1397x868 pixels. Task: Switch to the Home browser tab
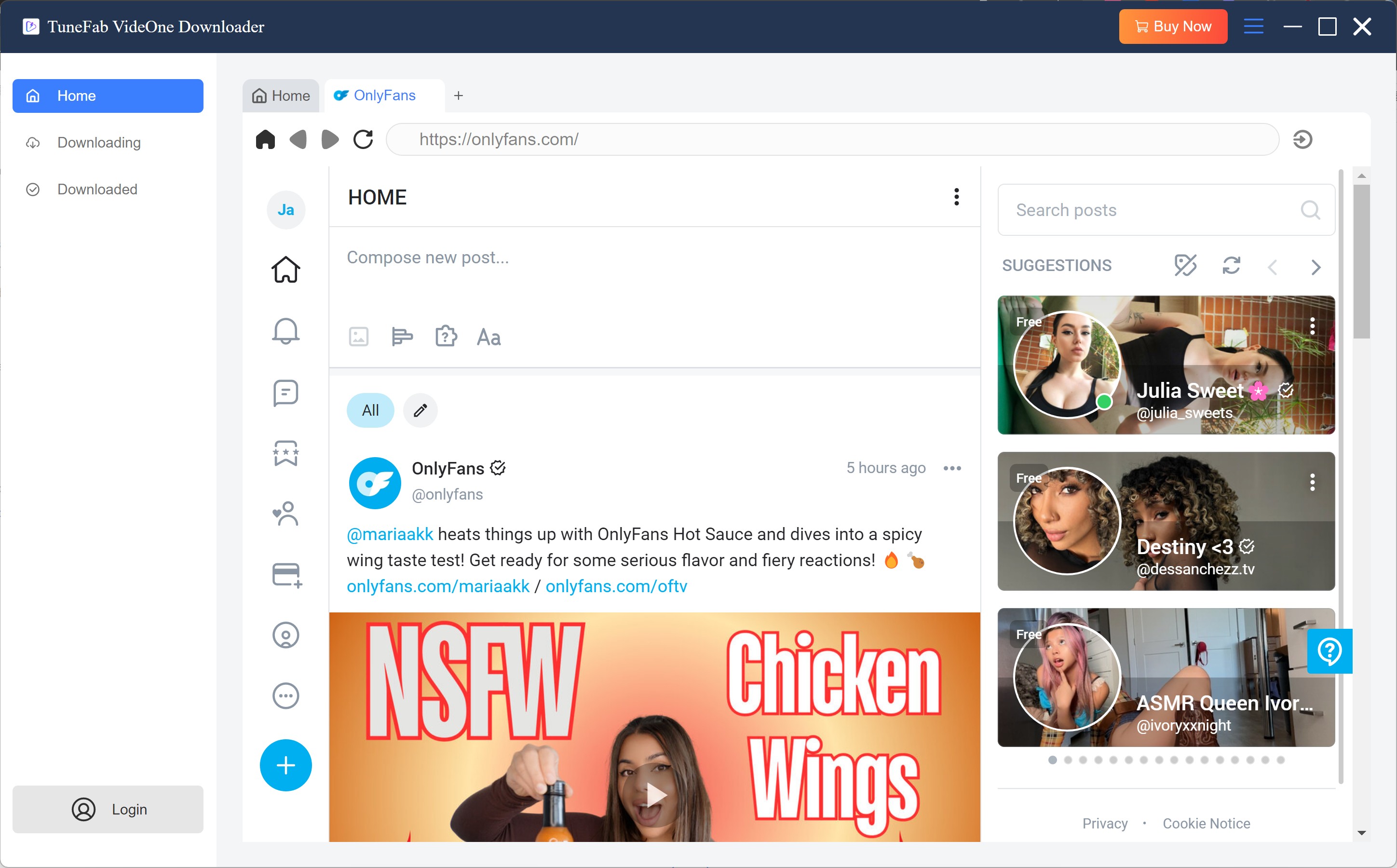pos(281,96)
